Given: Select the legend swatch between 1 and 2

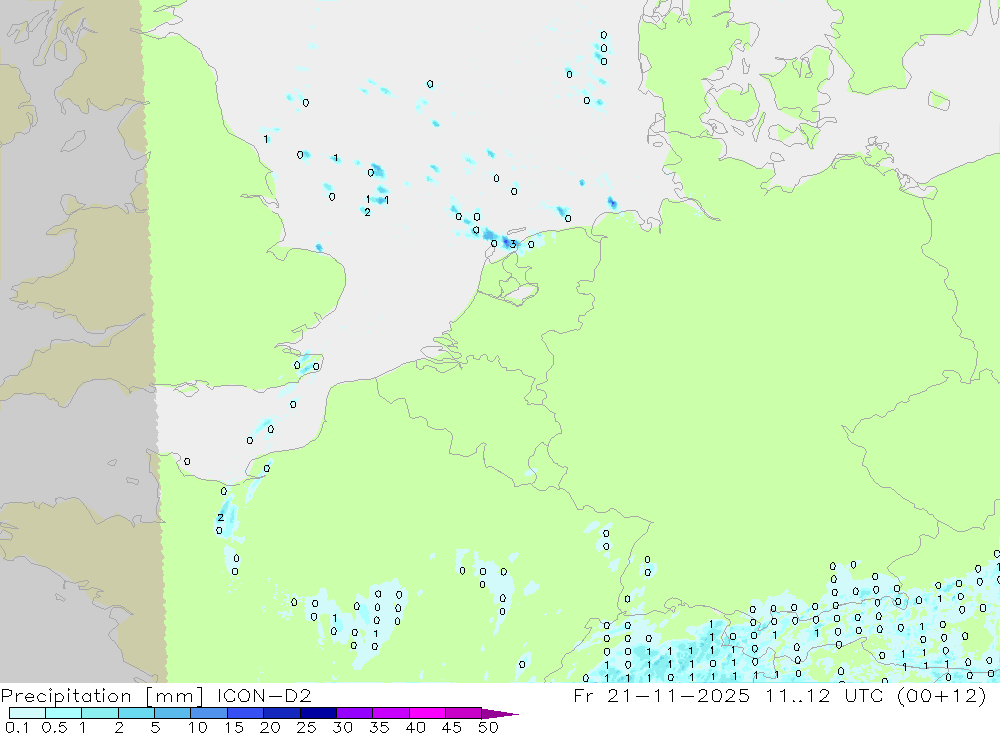Looking at the screenshot, I should 100,713.
